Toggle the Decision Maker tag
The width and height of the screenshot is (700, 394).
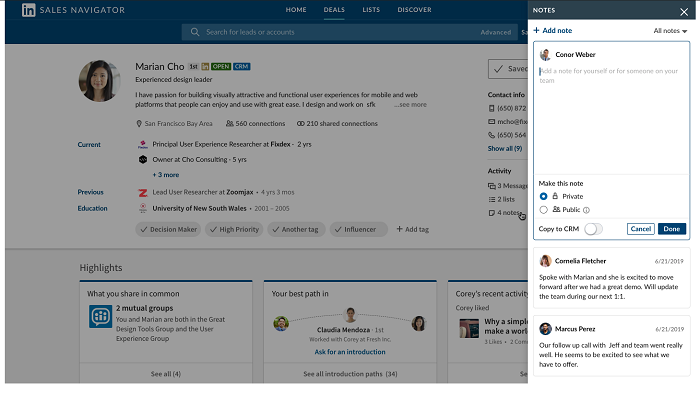click(x=168, y=229)
